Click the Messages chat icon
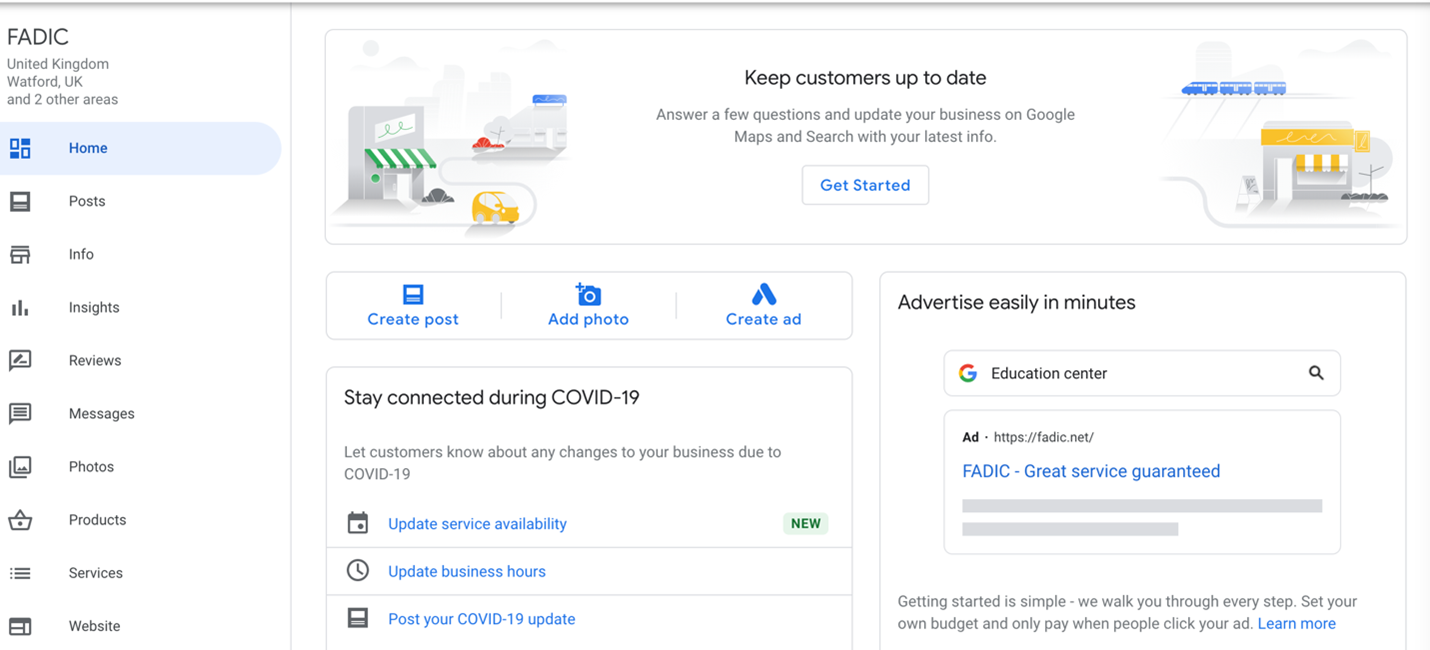Viewport: 1430px width, 650px height. (20, 414)
